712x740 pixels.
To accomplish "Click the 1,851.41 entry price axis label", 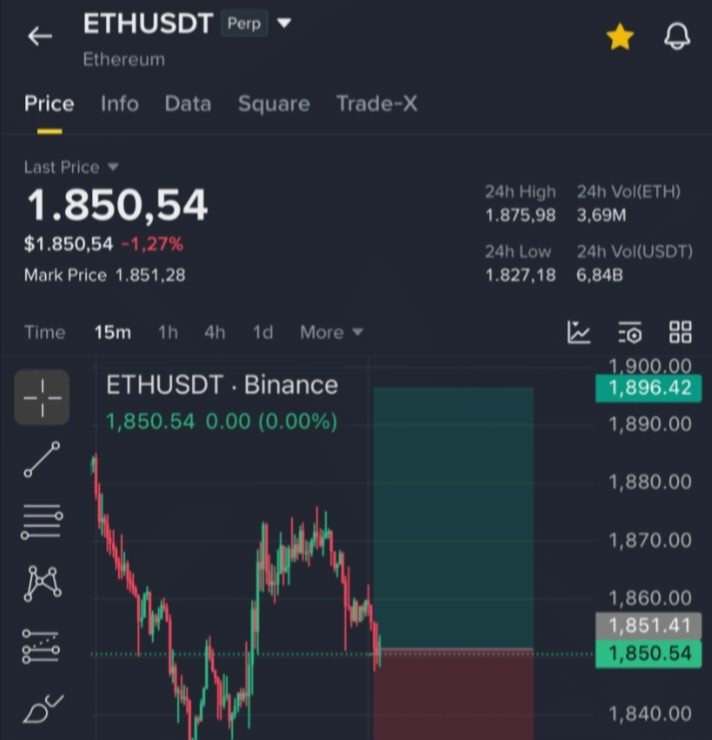I will coord(648,626).
